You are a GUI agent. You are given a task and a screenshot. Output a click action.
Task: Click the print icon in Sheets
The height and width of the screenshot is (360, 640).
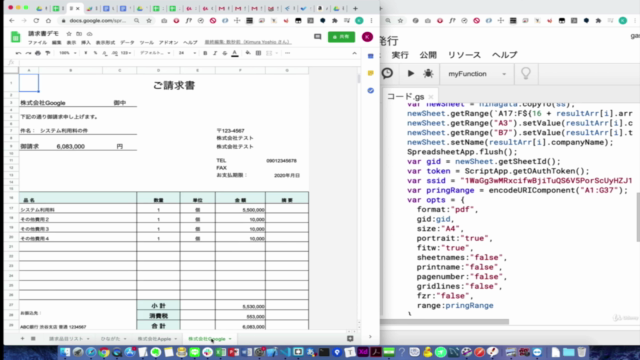click(x=38, y=53)
